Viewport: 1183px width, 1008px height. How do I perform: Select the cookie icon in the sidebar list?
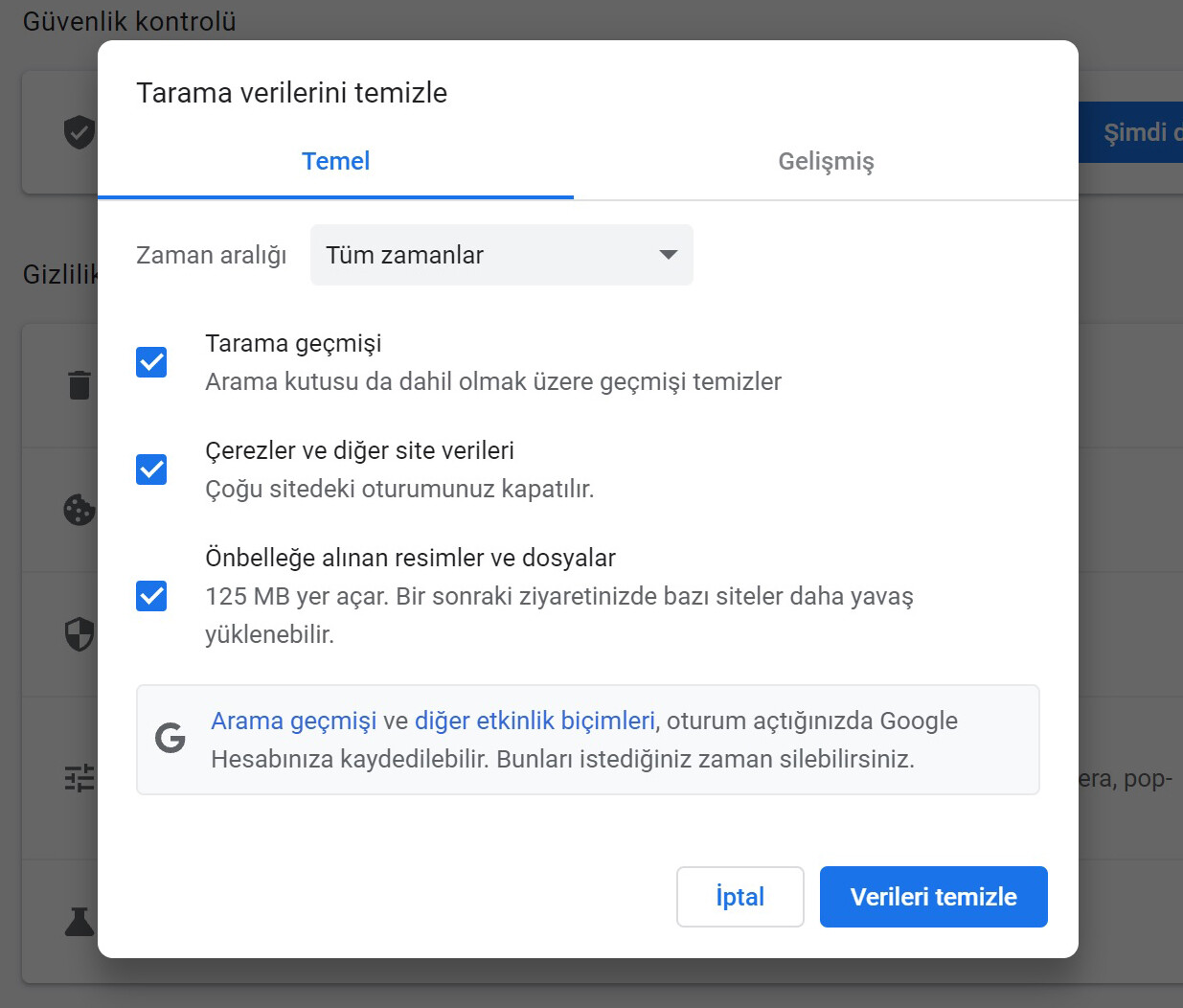(79, 510)
